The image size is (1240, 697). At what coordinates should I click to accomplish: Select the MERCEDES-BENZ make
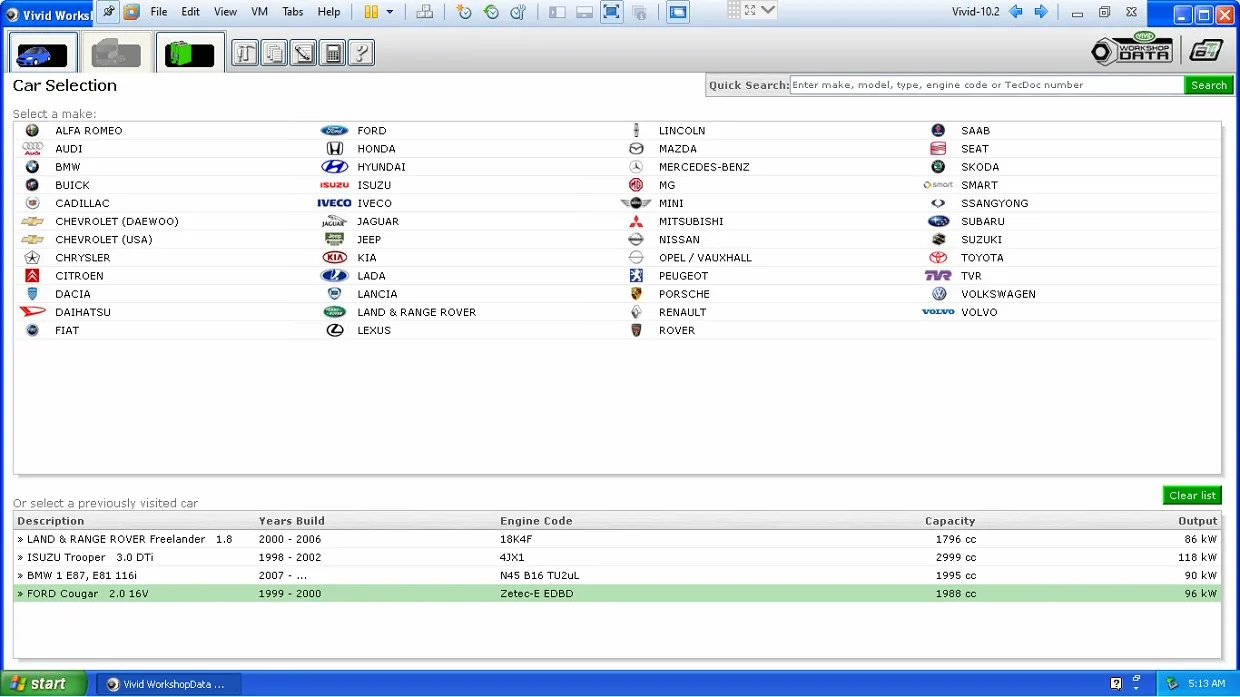coord(704,167)
